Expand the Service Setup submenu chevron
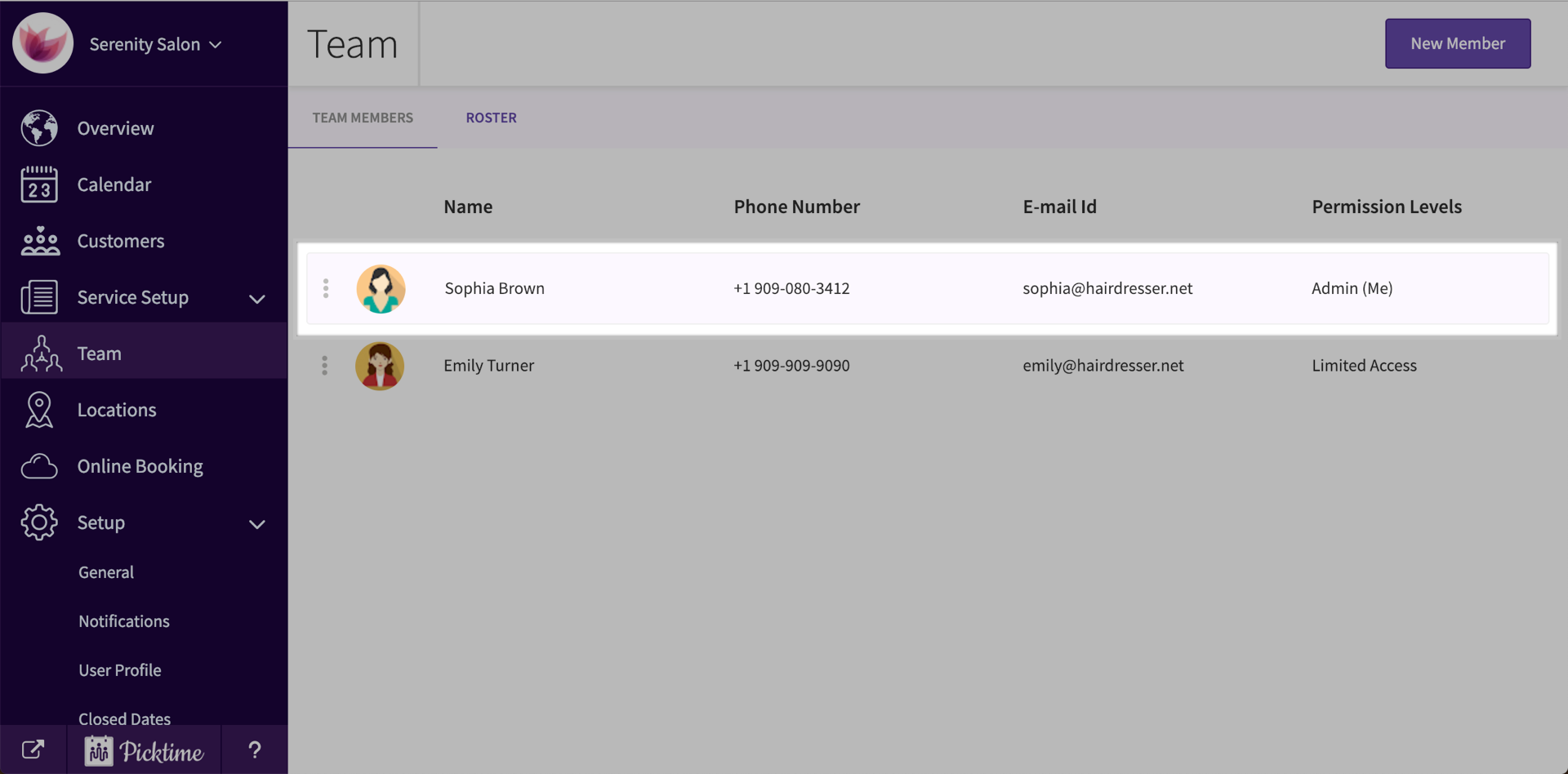This screenshot has height=774, width=1568. pos(256,299)
